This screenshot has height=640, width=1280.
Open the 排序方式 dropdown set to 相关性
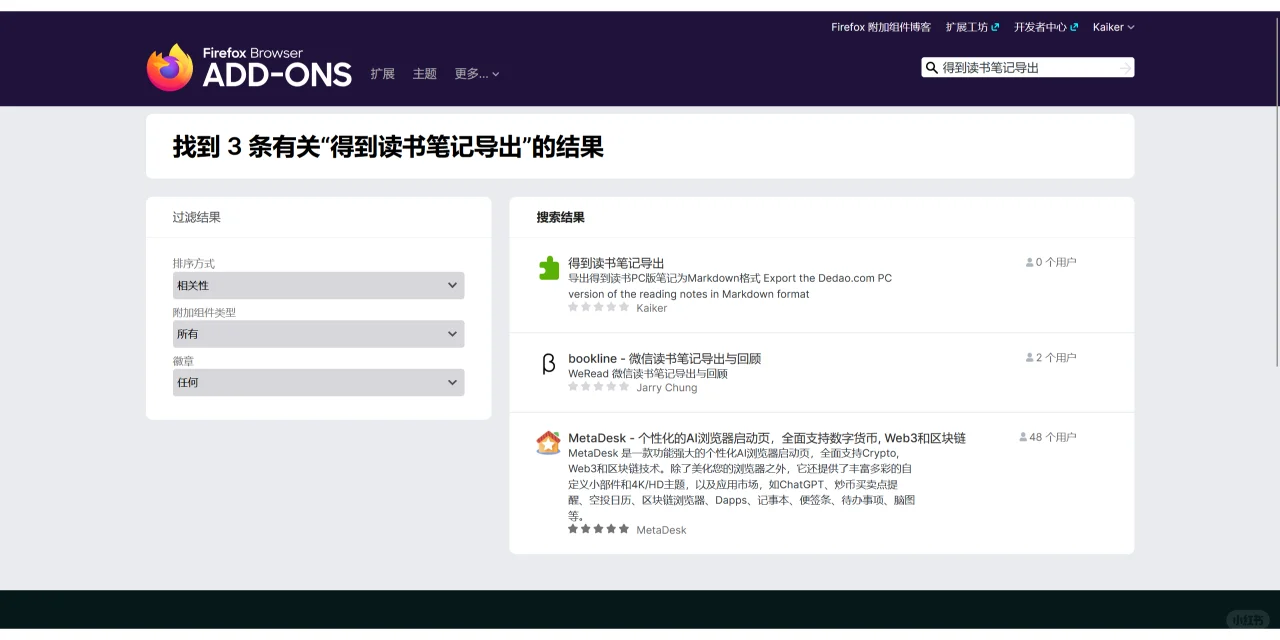click(x=318, y=285)
